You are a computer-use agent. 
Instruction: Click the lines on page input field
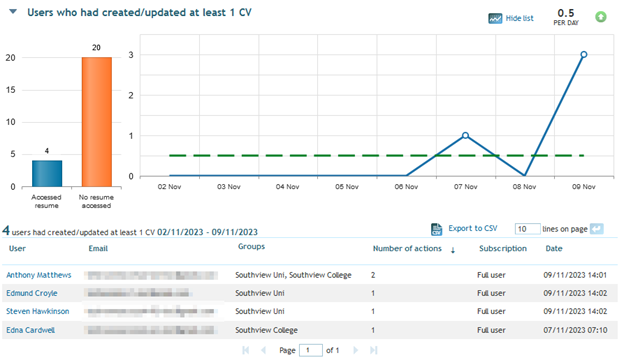[x=527, y=229]
